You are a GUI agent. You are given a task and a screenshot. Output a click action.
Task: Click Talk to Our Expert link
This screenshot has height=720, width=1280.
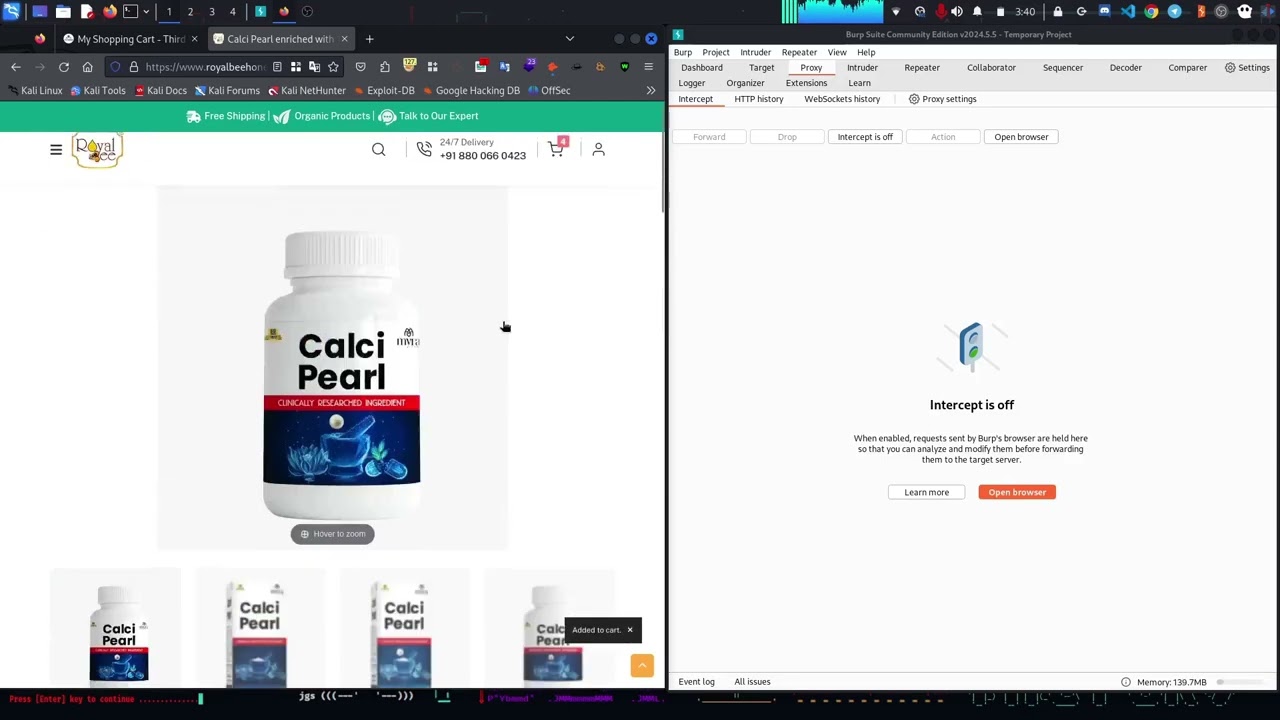[x=429, y=116]
